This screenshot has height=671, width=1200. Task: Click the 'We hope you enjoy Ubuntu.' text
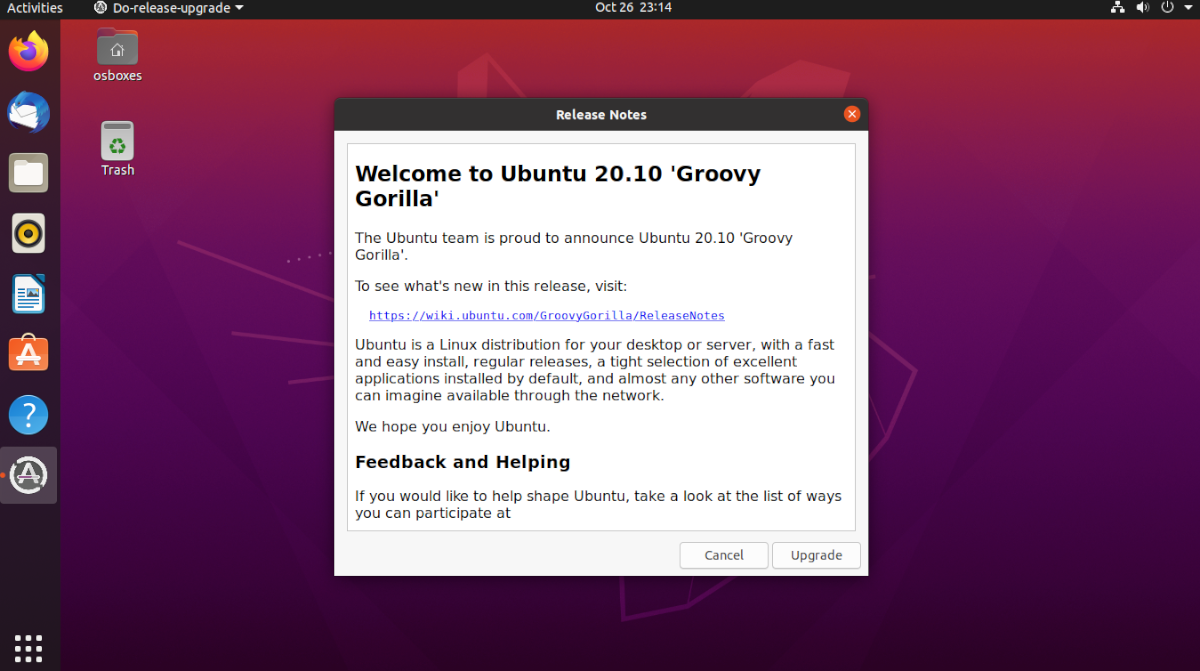tap(453, 427)
